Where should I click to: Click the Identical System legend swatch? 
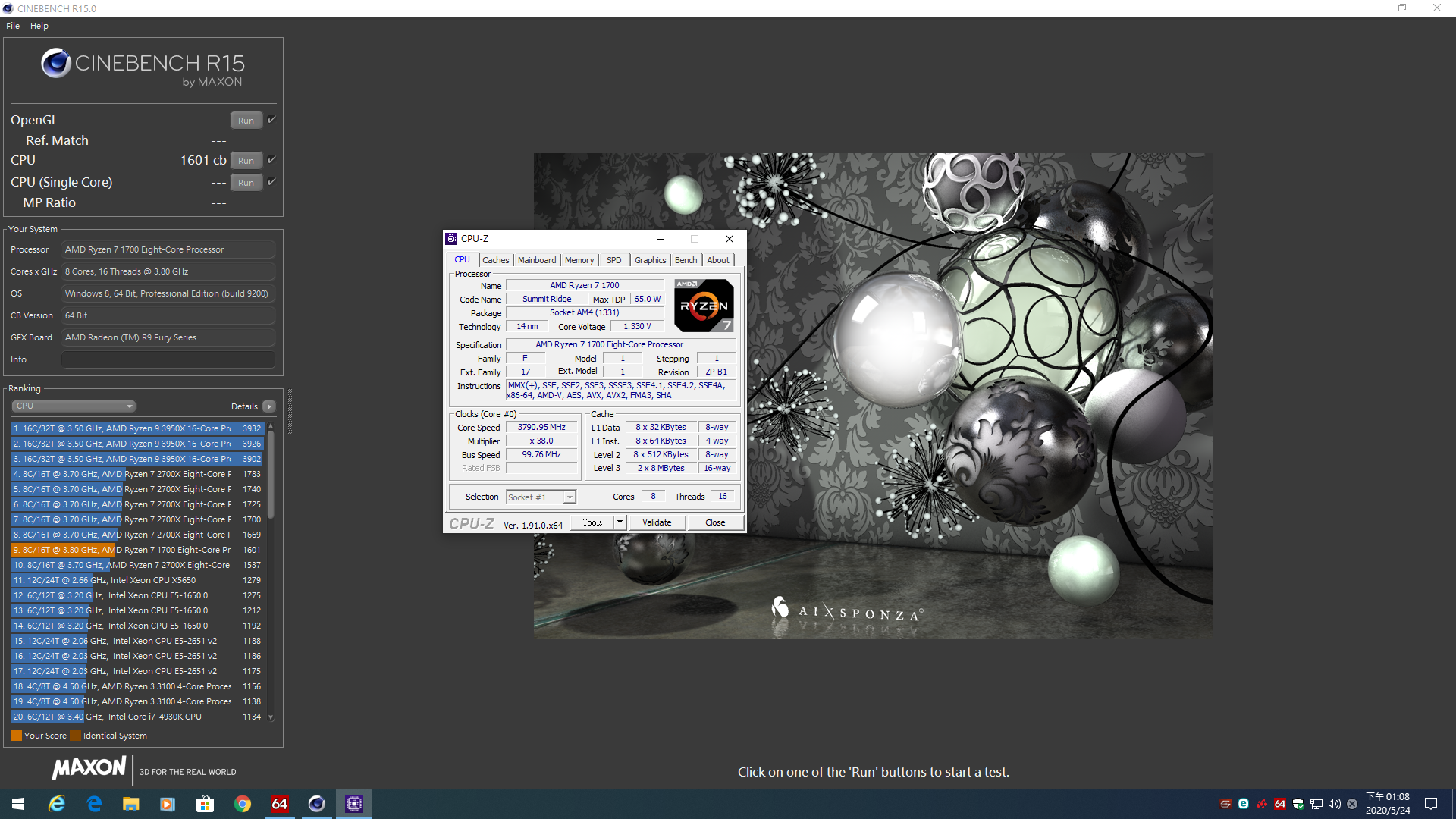(75, 736)
